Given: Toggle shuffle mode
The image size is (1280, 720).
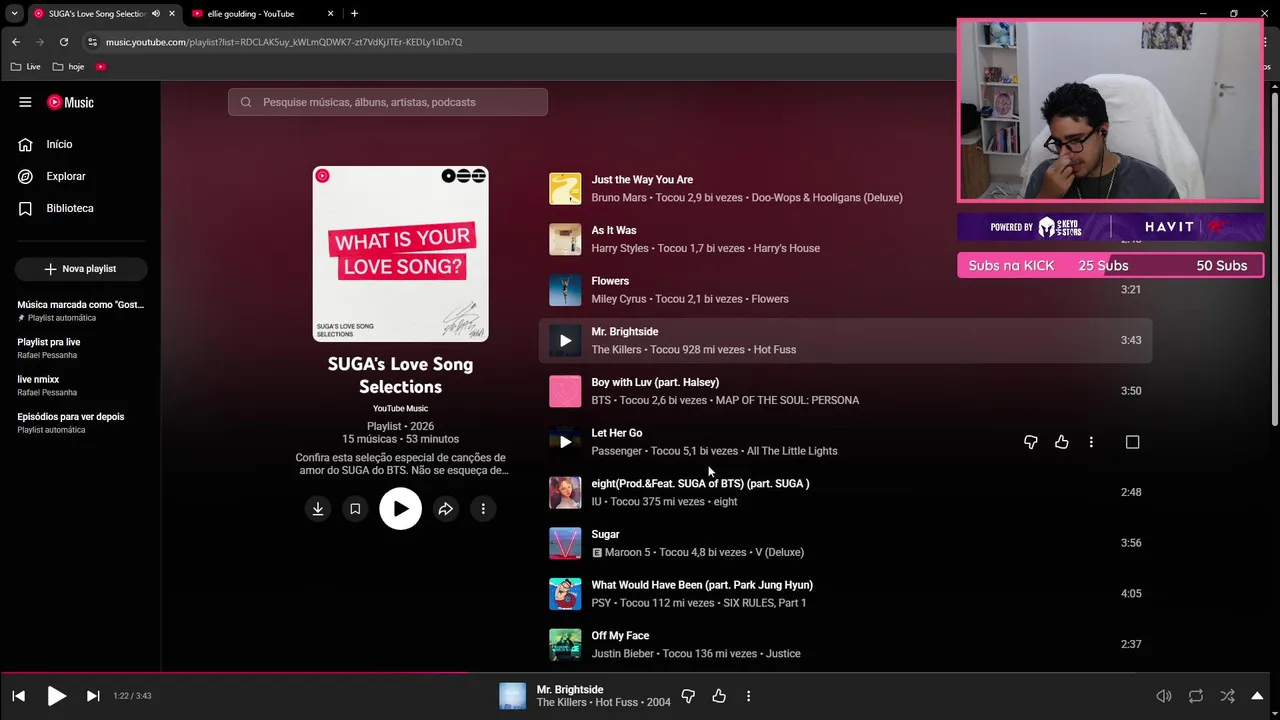Looking at the screenshot, I should tap(1227, 696).
